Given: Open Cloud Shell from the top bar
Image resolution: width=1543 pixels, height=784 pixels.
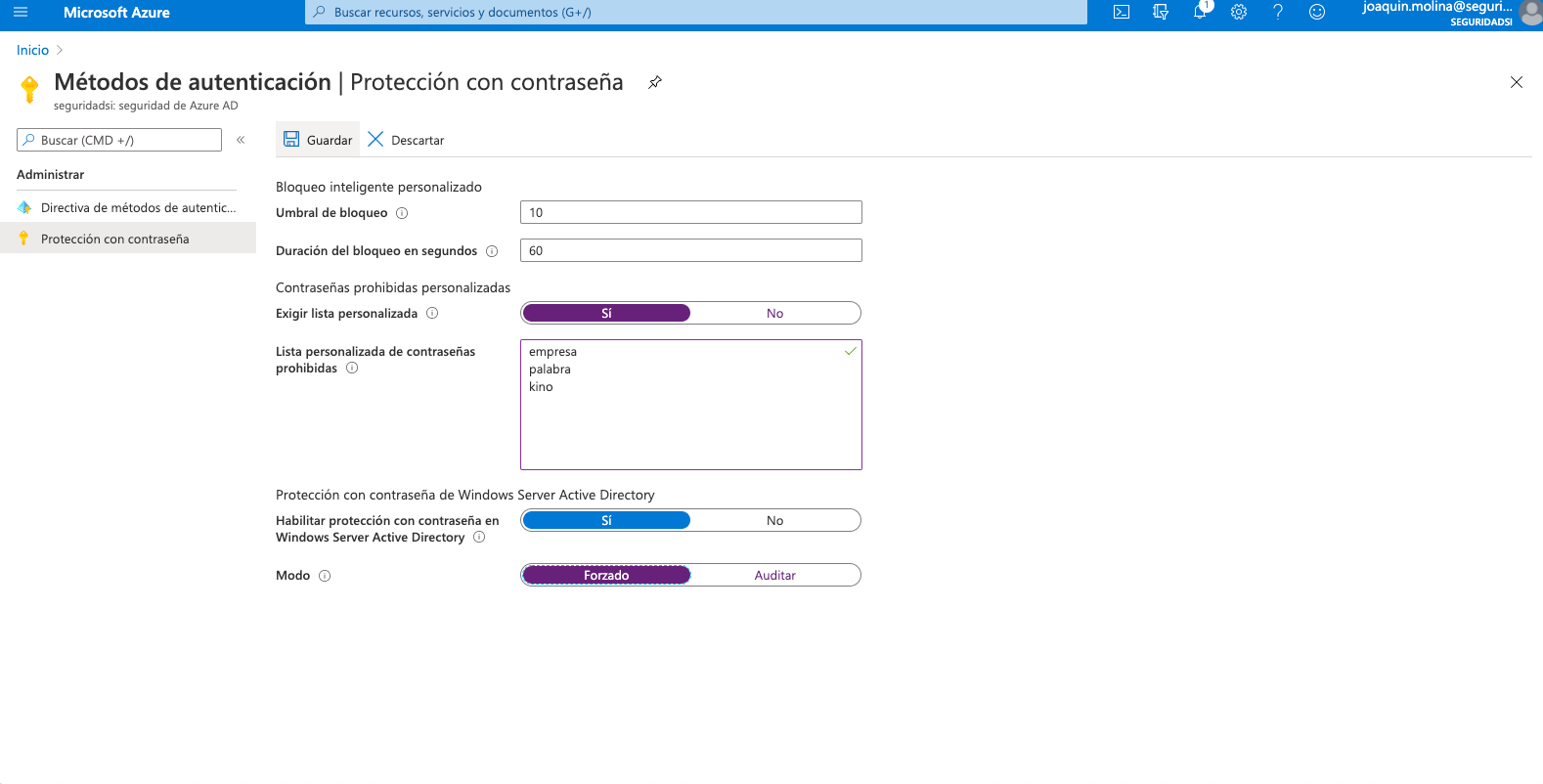Looking at the screenshot, I should click(x=1122, y=13).
